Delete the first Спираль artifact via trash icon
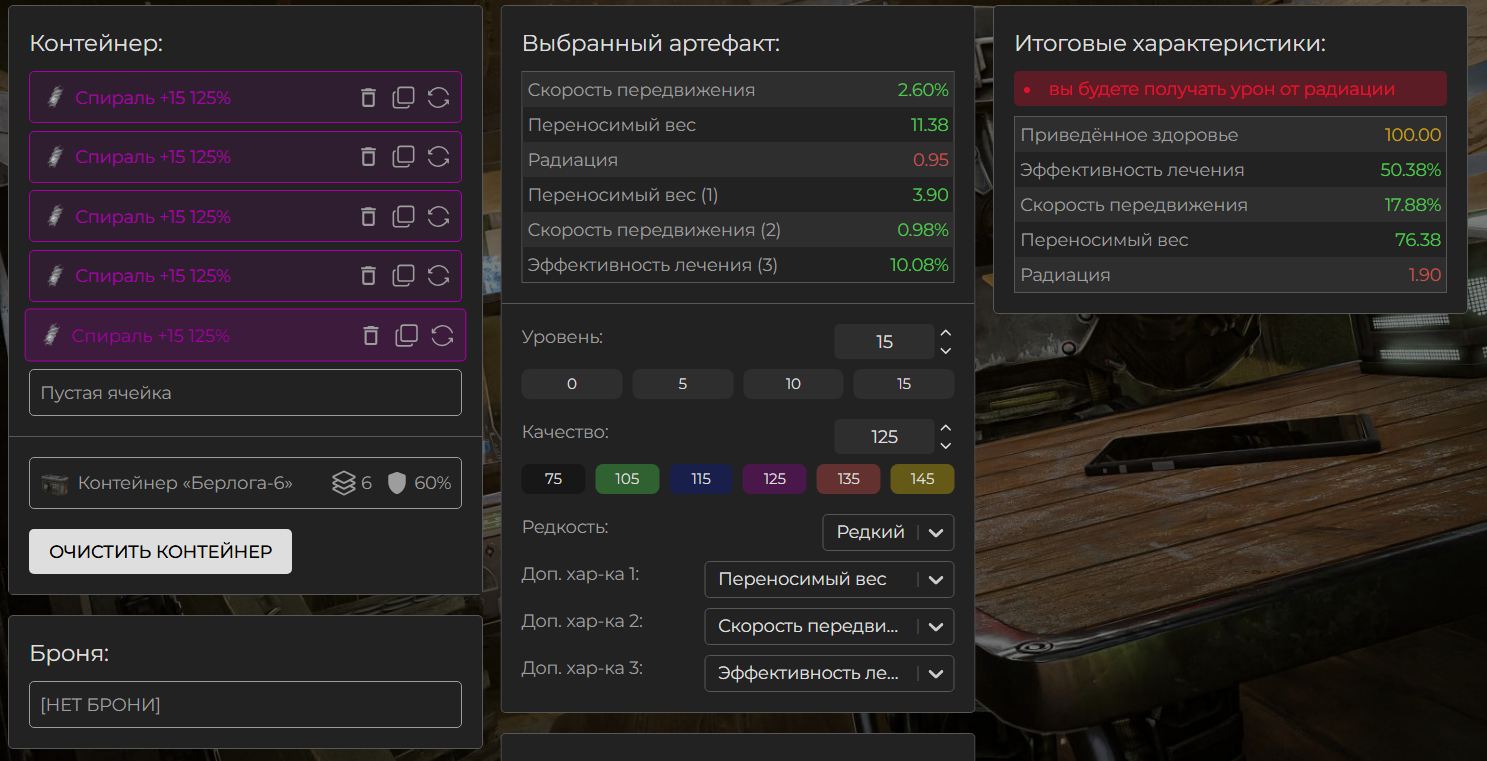1487x761 pixels. pyautogui.click(x=368, y=97)
